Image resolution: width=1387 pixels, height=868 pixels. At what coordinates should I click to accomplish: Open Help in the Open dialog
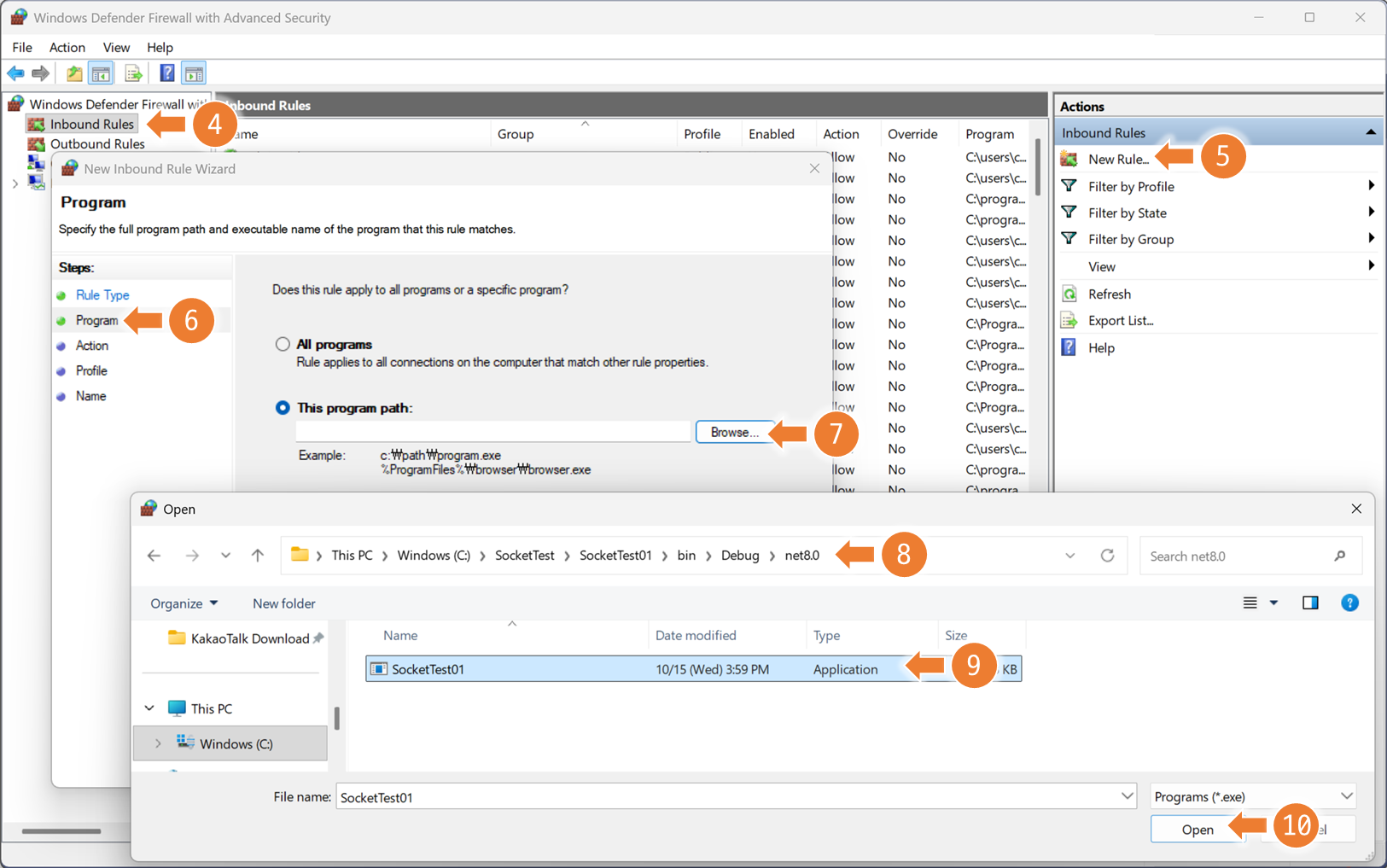coord(1349,603)
